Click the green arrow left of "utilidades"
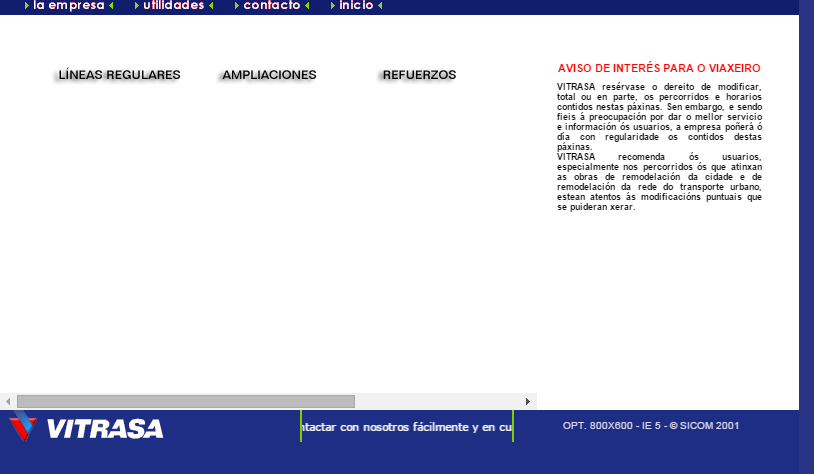The width and height of the screenshot is (814, 474). coord(137,6)
